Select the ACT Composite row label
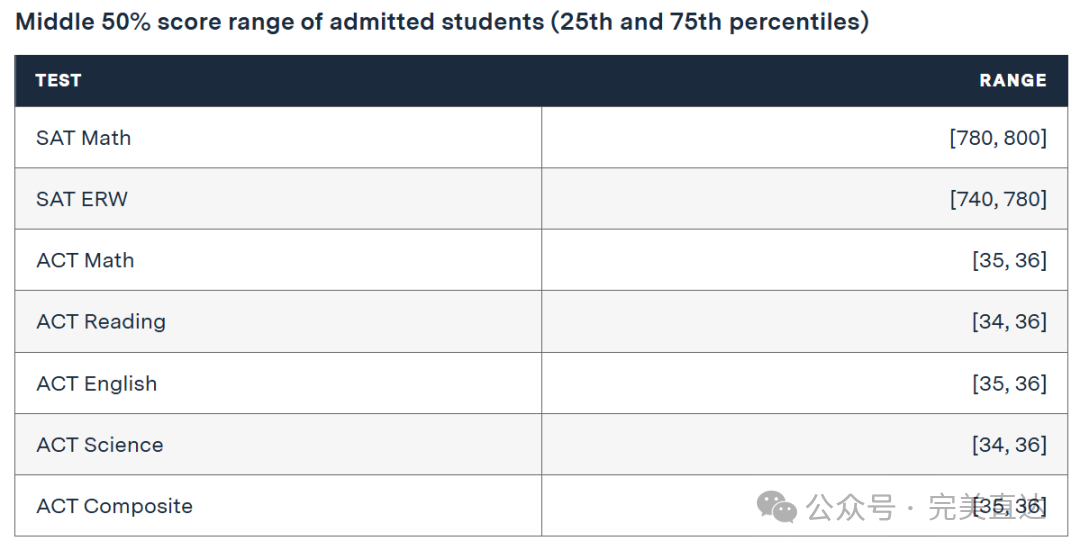This screenshot has width=1080, height=550. 114,506
